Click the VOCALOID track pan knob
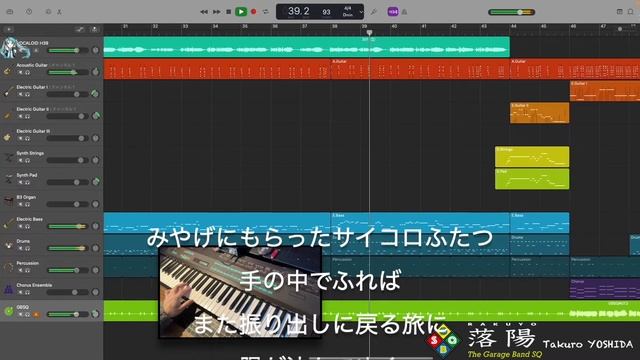This screenshot has width=640, height=360. (x=96, y=50)
